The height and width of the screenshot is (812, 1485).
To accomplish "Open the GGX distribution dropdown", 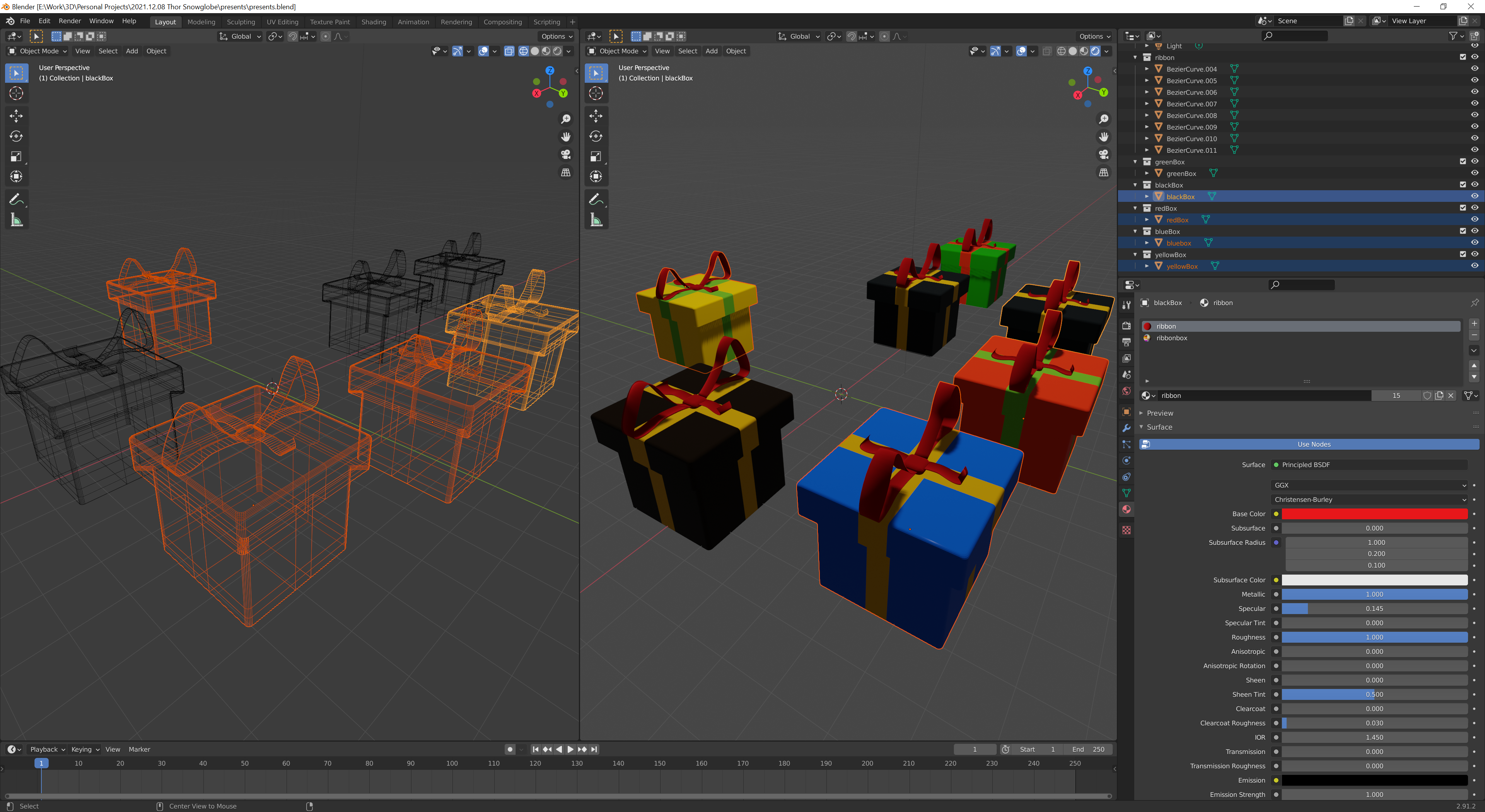I will pos(1369,485).
